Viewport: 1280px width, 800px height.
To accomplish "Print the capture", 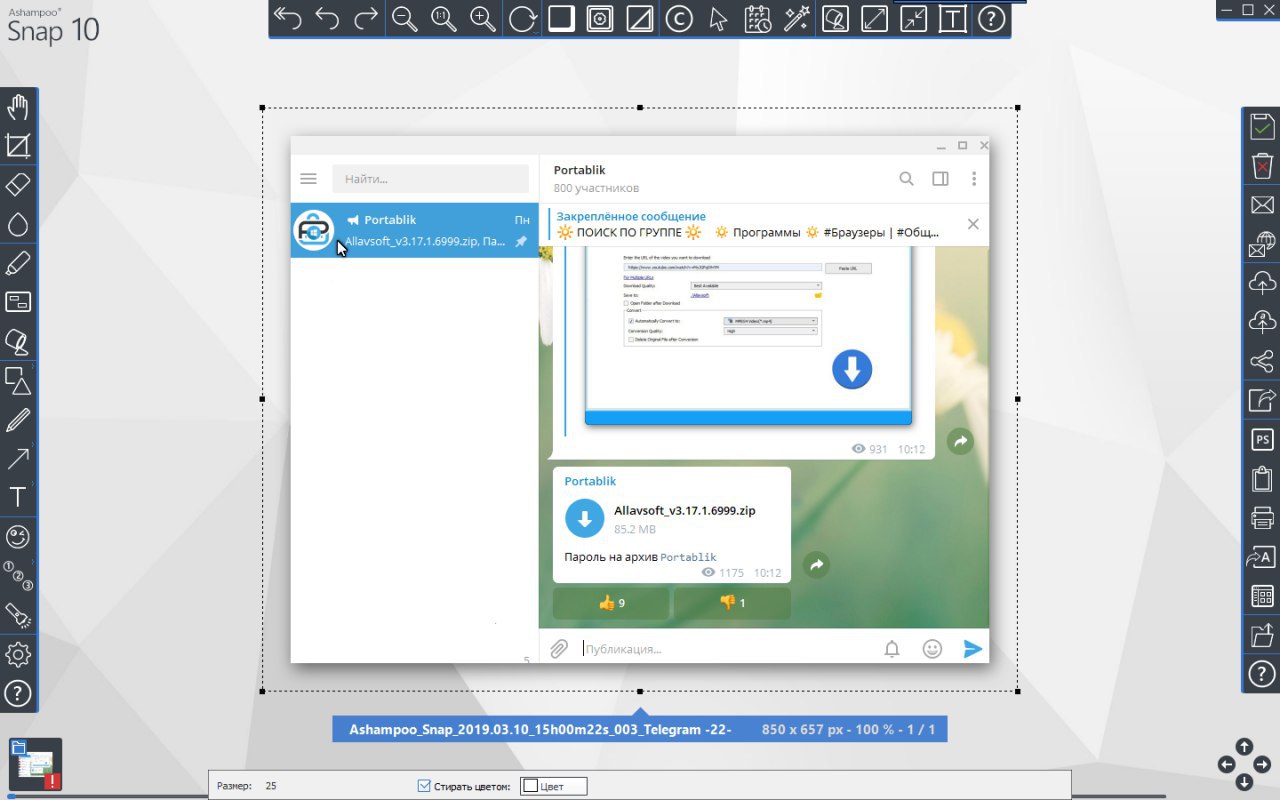I will 1262,517.
